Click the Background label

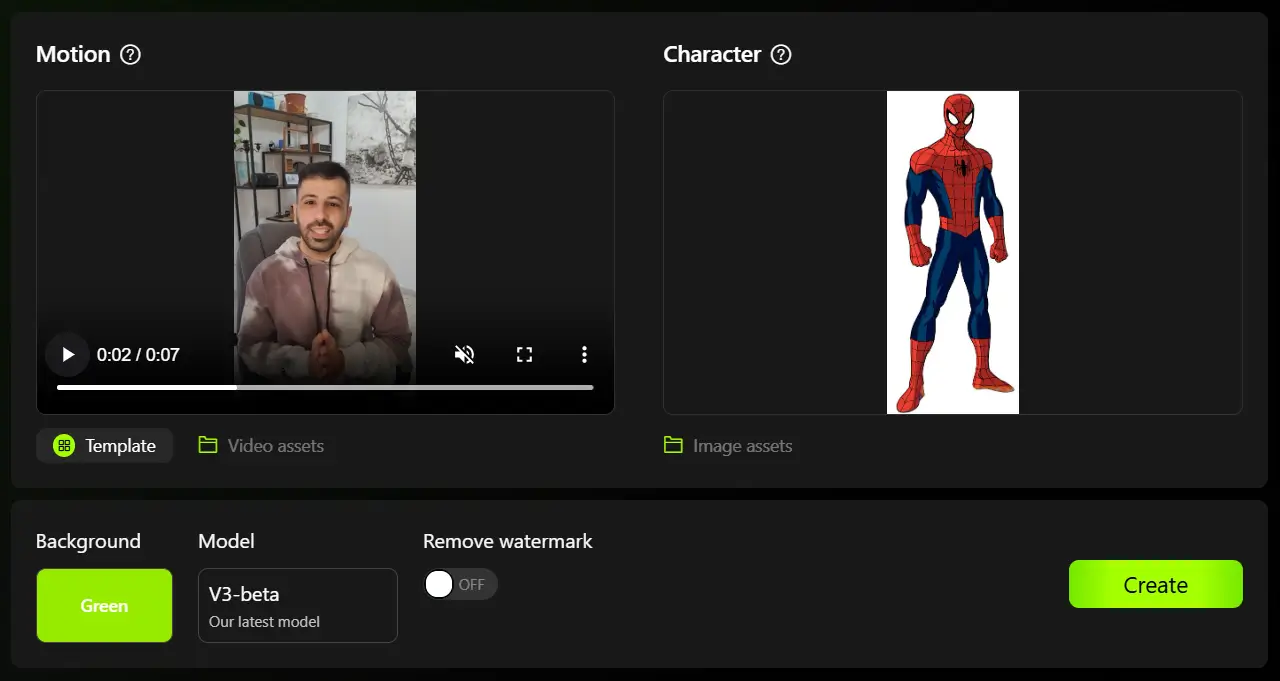coord(88,541)
